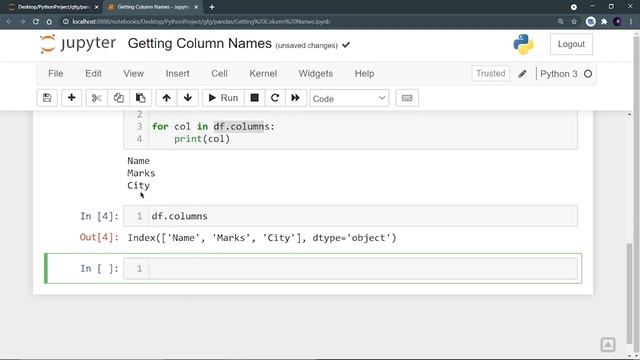Paste cells below icon
640x360 pixels.
pyautogui.click(x=140, y=98)
